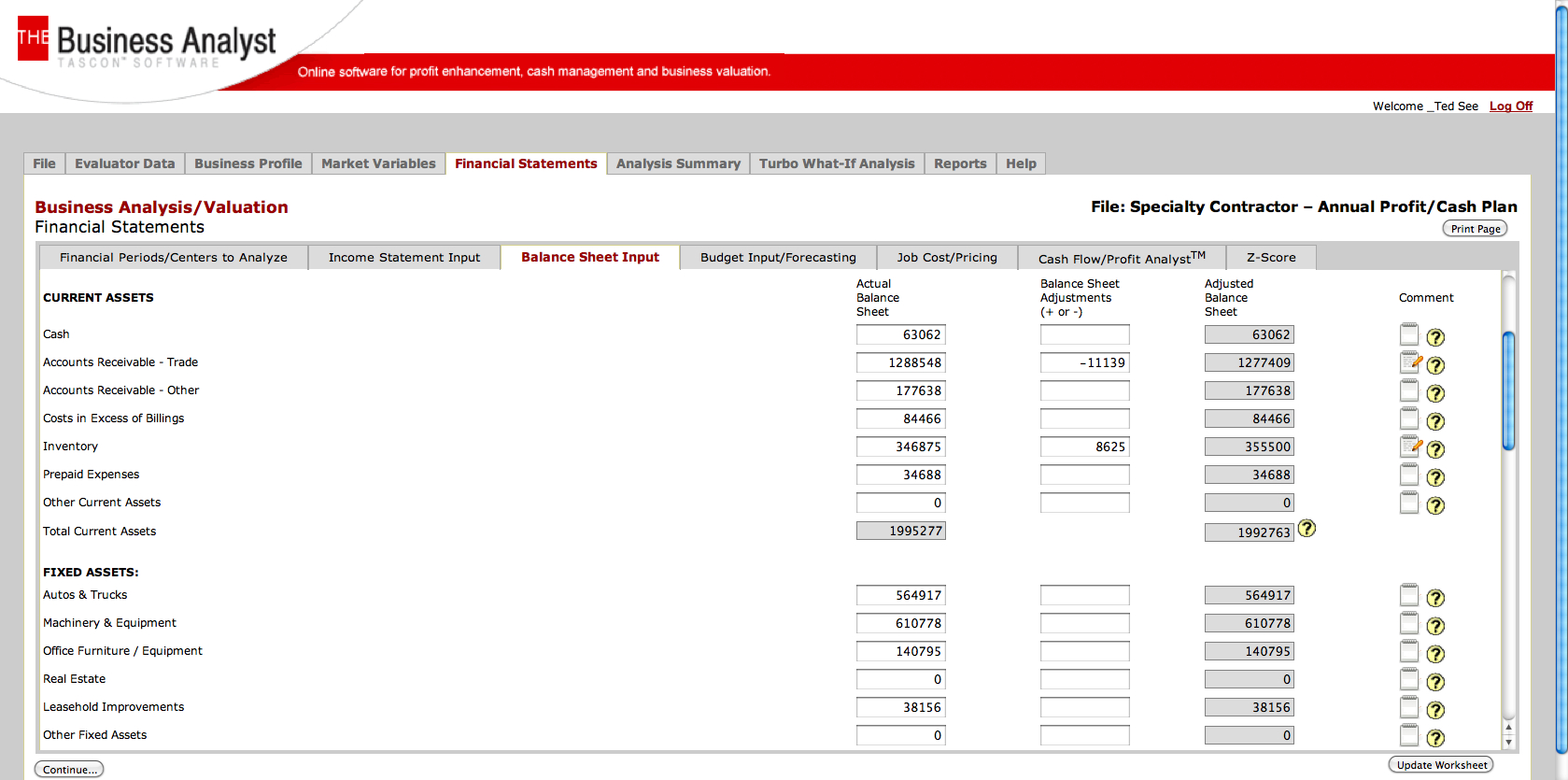Click the Cash adjustment input field
The height and width of the screenshot is (780, 1568).
point(1085,334)
